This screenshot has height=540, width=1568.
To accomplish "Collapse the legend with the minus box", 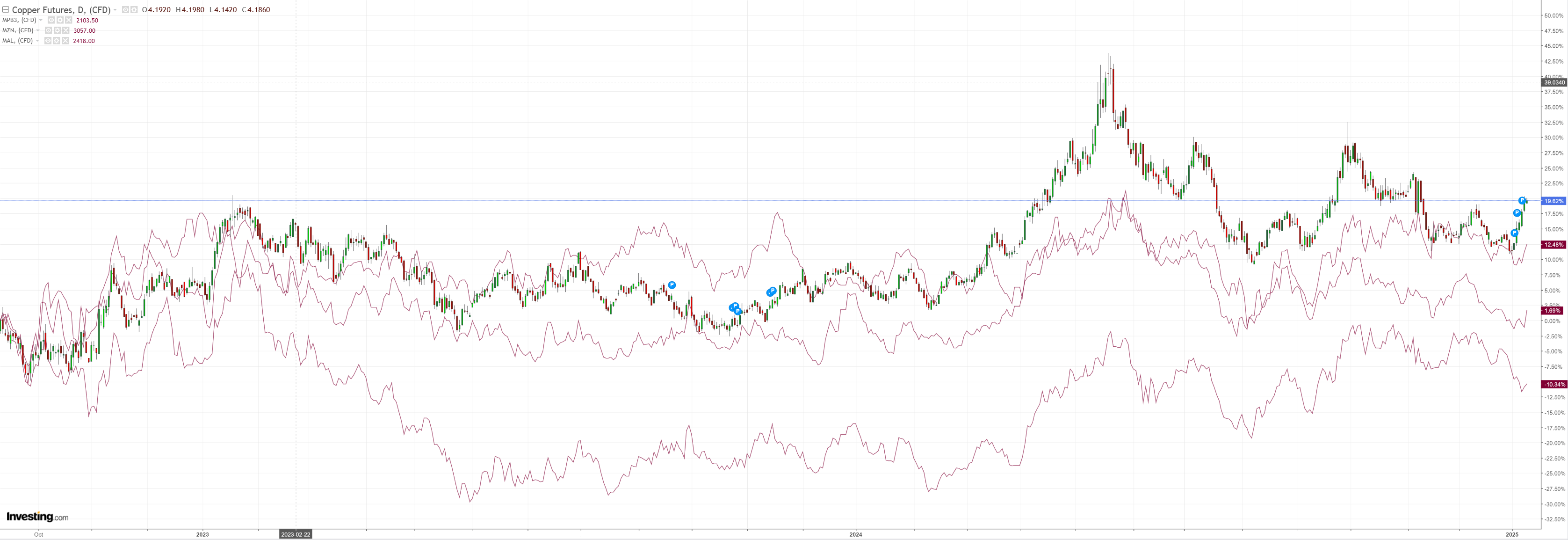I will (x=6, y=10).
